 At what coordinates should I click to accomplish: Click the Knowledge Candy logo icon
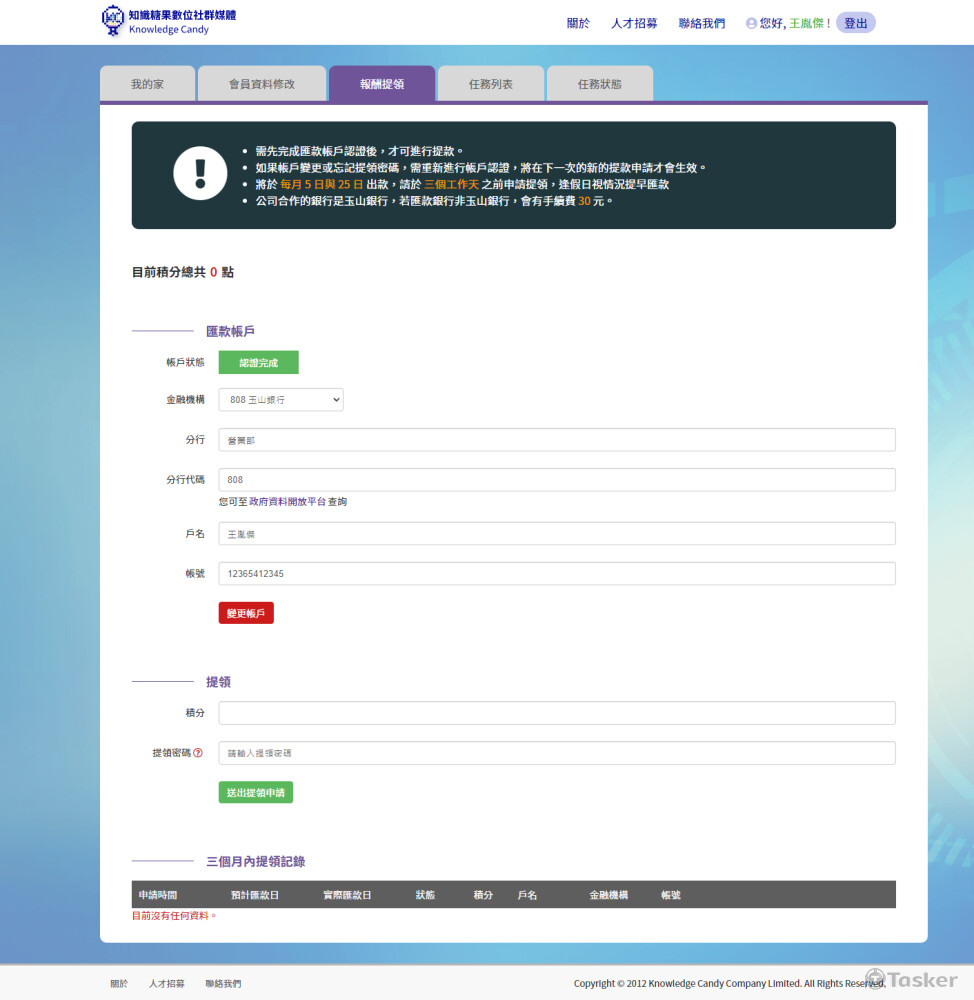click(113, 21)
